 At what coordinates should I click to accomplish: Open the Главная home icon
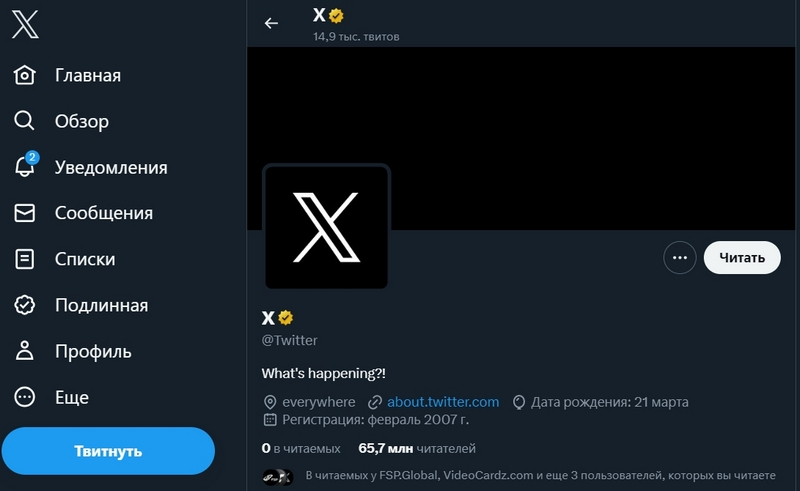pyautogui.click(x=25, y=76)
